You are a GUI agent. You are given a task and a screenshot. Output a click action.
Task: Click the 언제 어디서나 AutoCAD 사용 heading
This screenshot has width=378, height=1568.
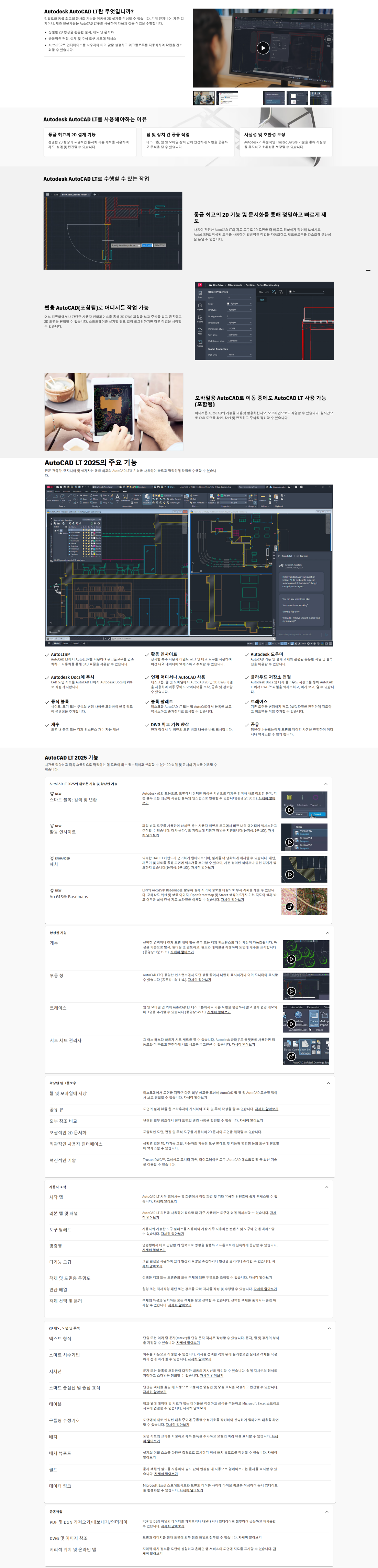tap(178, 677)
